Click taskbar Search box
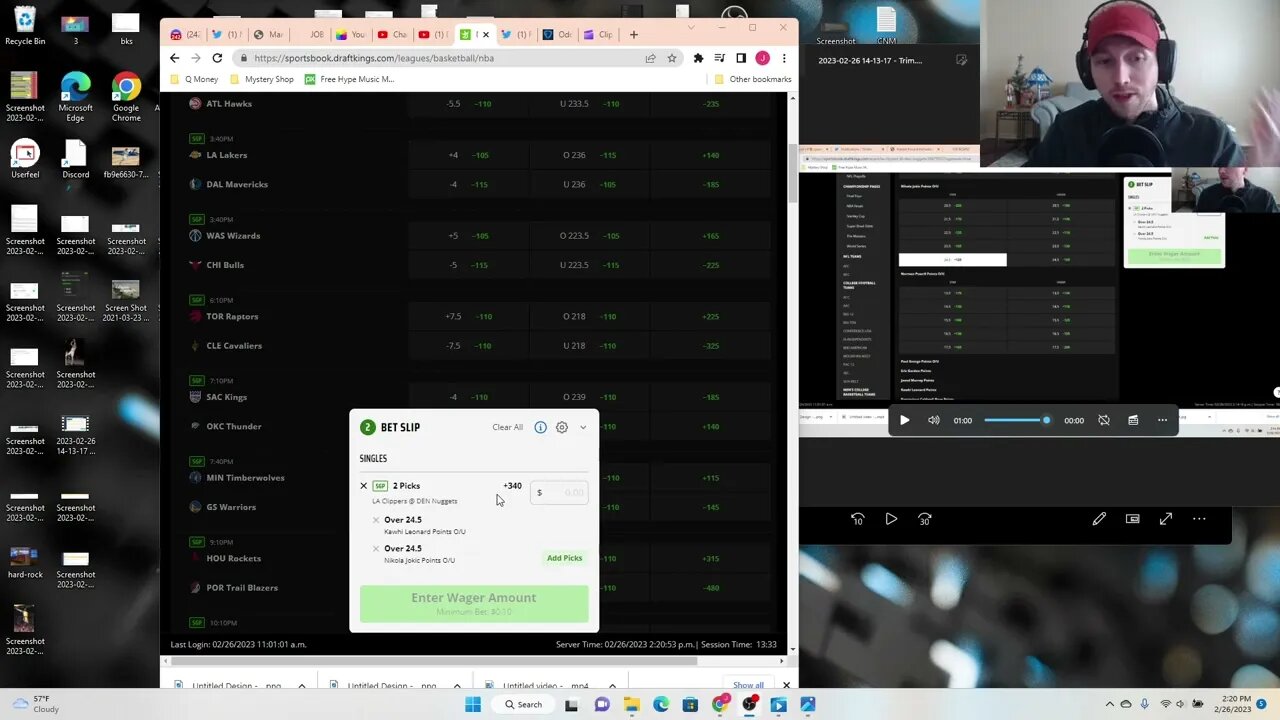The image size is (1280, 720). click(x=523, y=705)
